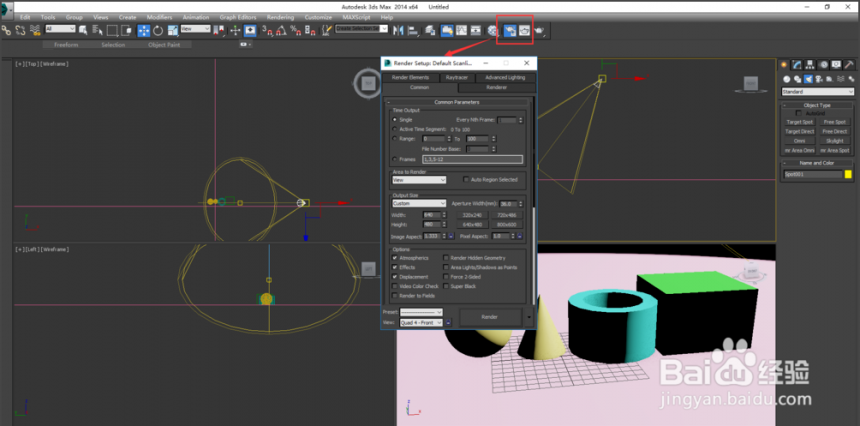Activate Select and Scale tool

coord(173,30)
